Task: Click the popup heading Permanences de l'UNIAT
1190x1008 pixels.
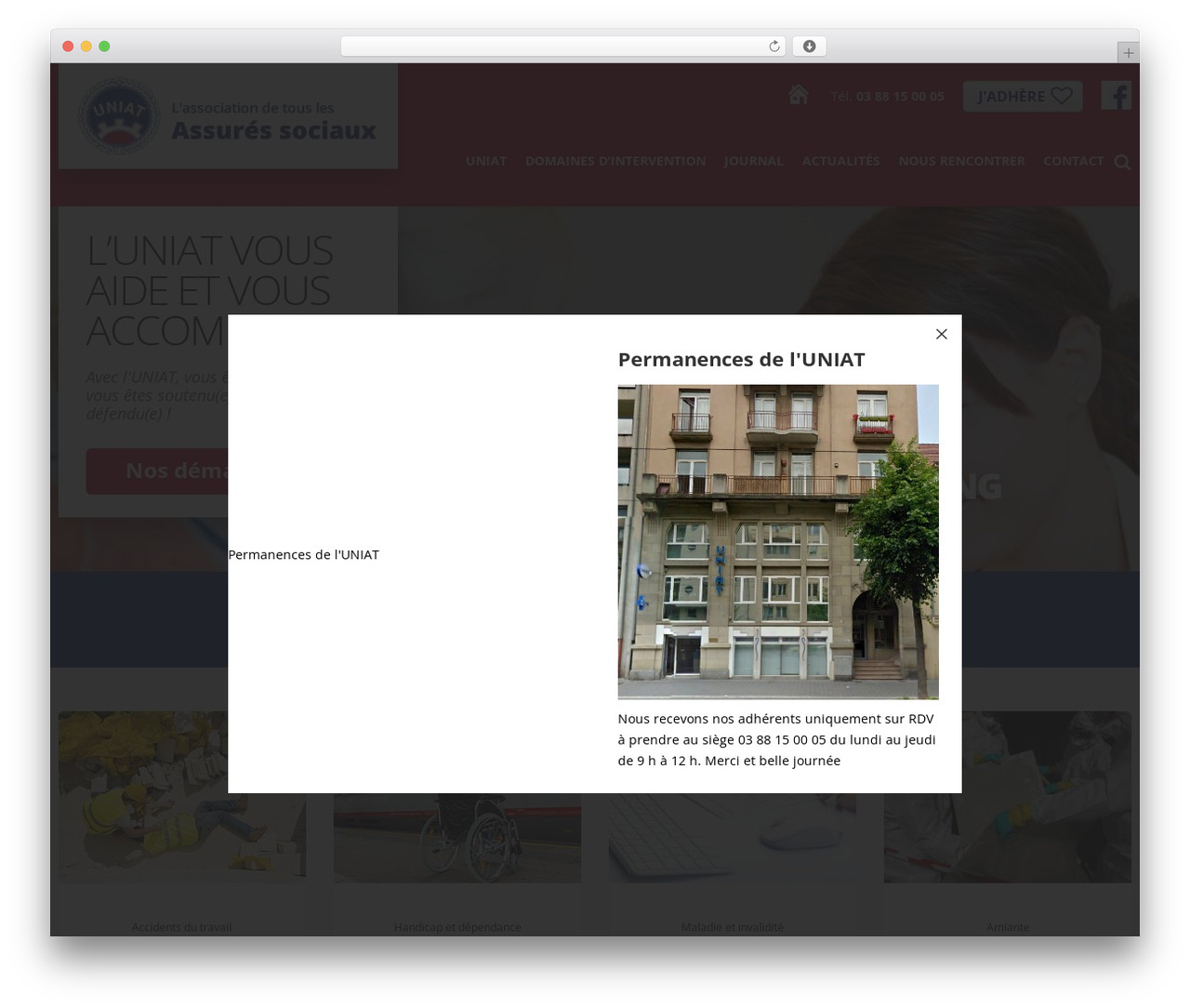Action: [x=741, y=360]
